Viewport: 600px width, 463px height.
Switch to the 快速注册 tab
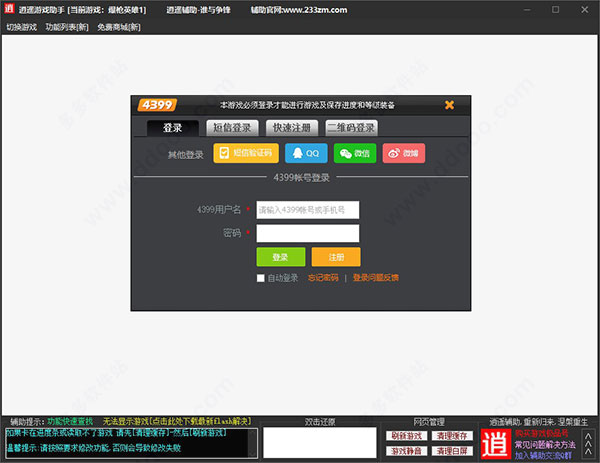pos(292,128)
